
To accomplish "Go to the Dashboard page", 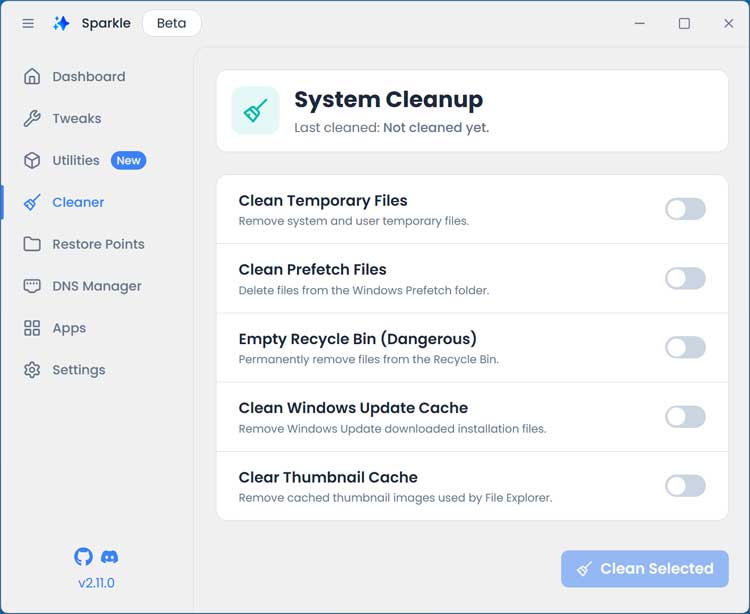I will [89, 77].
